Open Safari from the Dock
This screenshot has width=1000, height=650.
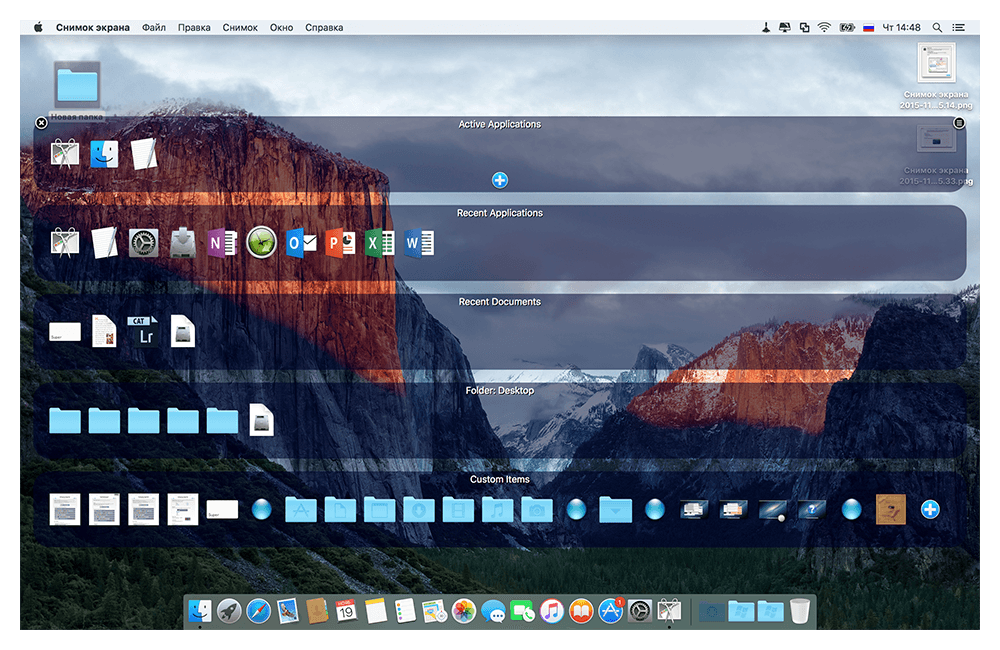(x=258, y=611)
